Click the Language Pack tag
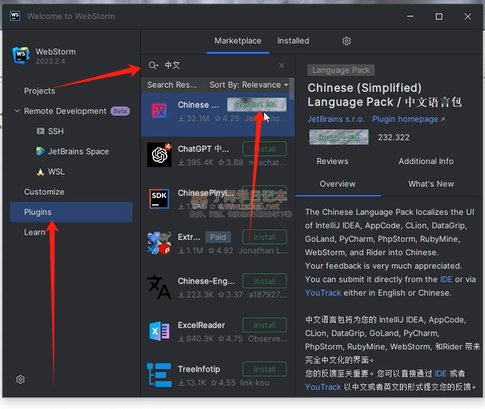 pos(341,70)
